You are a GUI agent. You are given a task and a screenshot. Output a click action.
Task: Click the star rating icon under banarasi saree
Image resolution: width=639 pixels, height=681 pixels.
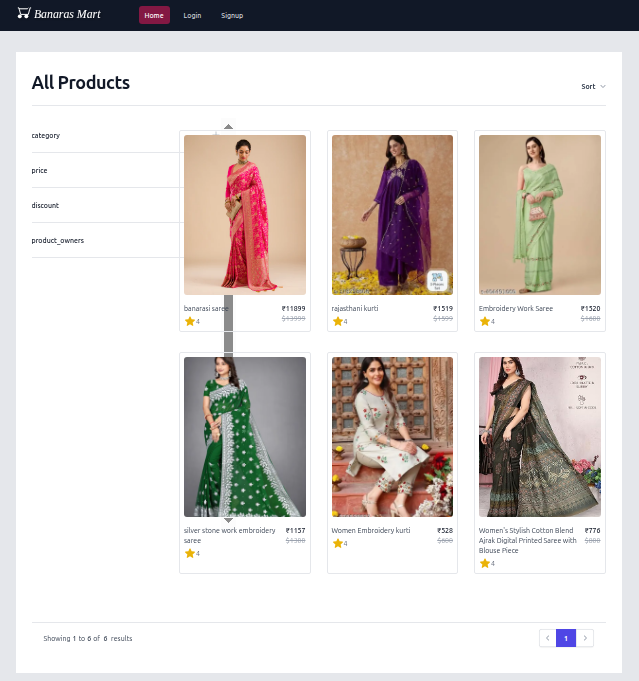(x=189, y=321)
